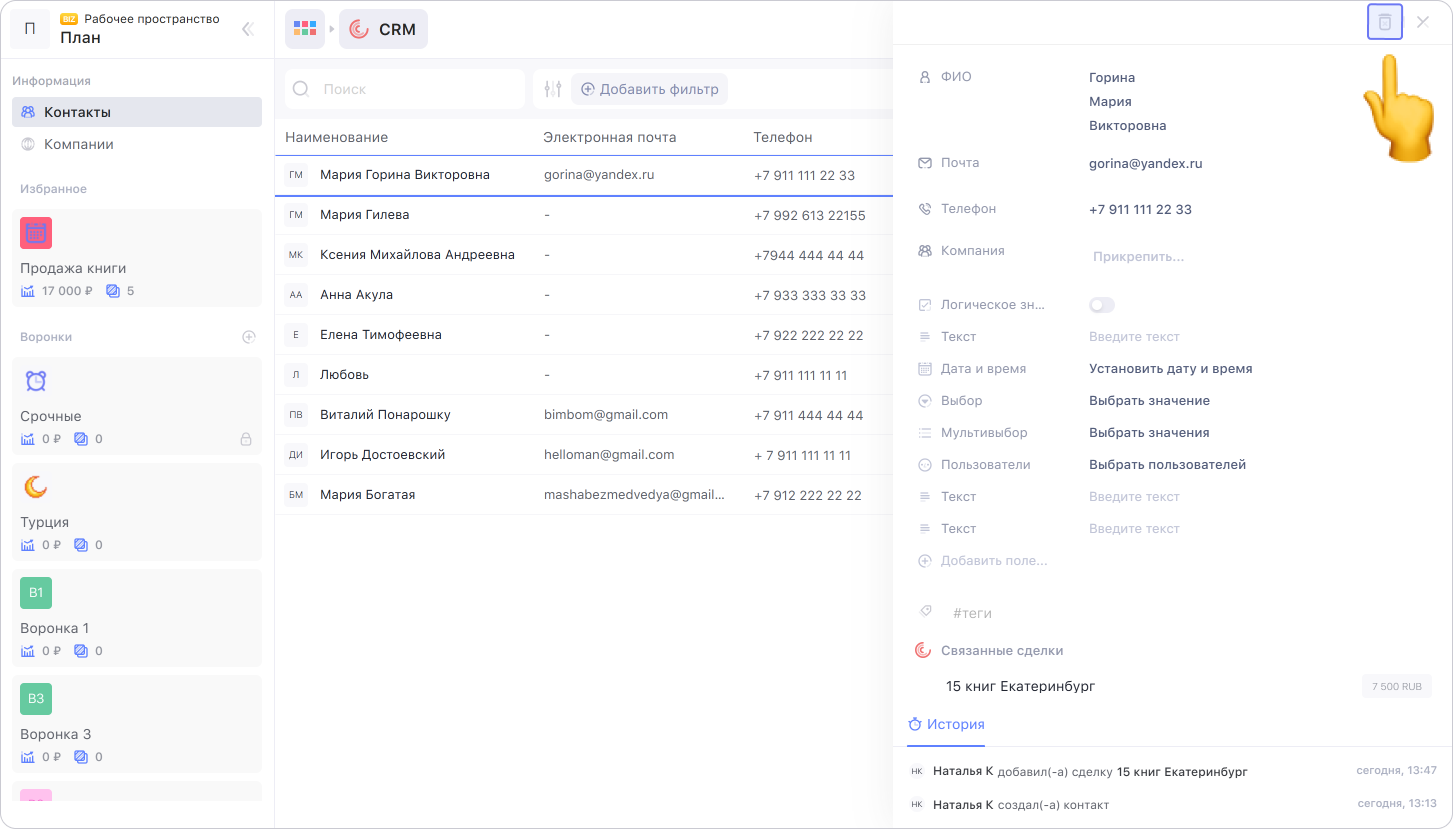Open Компании in the sidebar
This screenshot has height=829, width=1453.
(x=79, y=144)
